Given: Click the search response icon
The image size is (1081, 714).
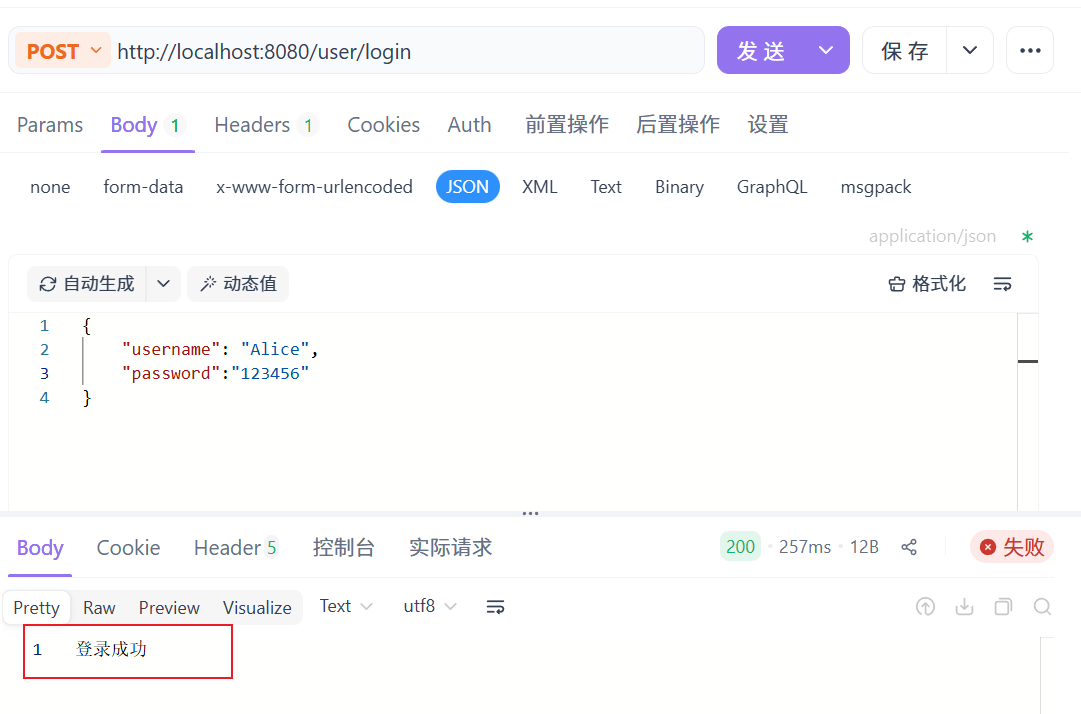Looking at the screenshot, I should click(x=1042, y=606).
